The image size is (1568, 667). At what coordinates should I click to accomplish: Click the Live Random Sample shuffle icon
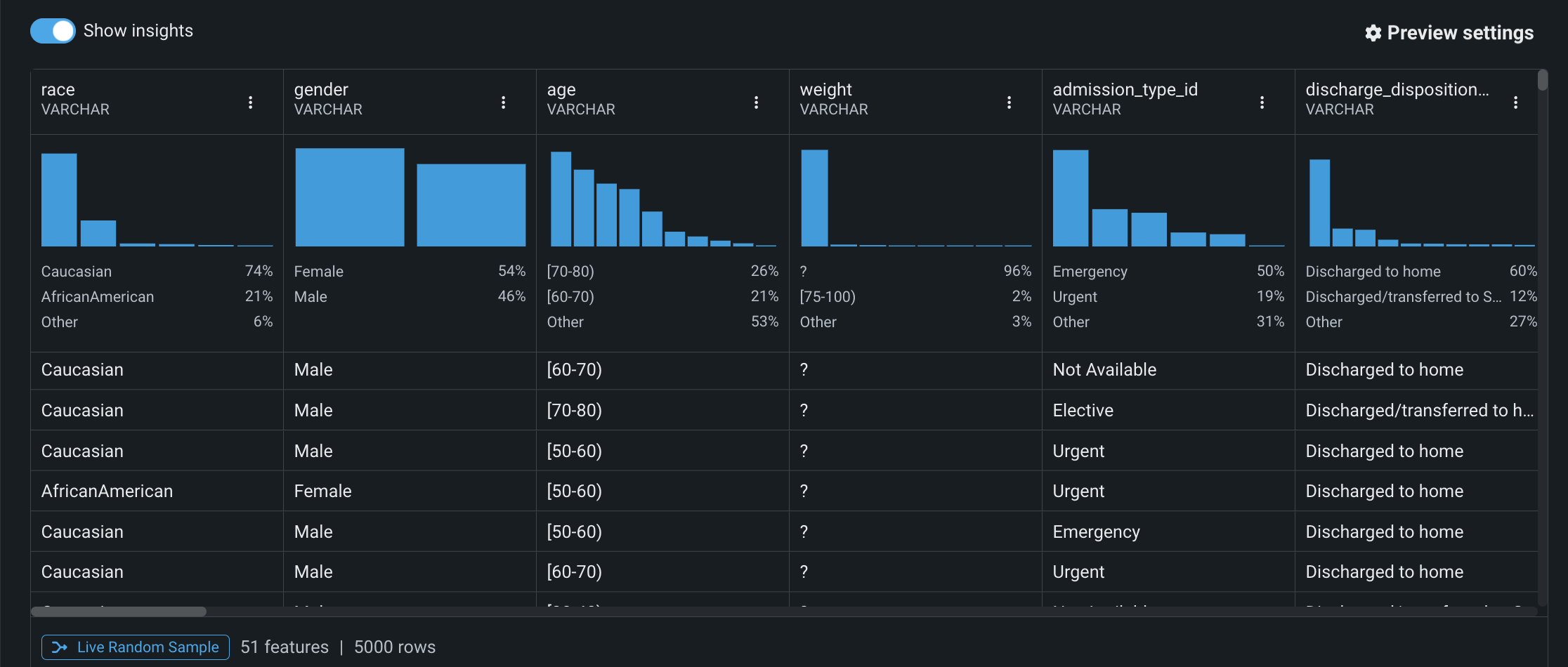60,647
